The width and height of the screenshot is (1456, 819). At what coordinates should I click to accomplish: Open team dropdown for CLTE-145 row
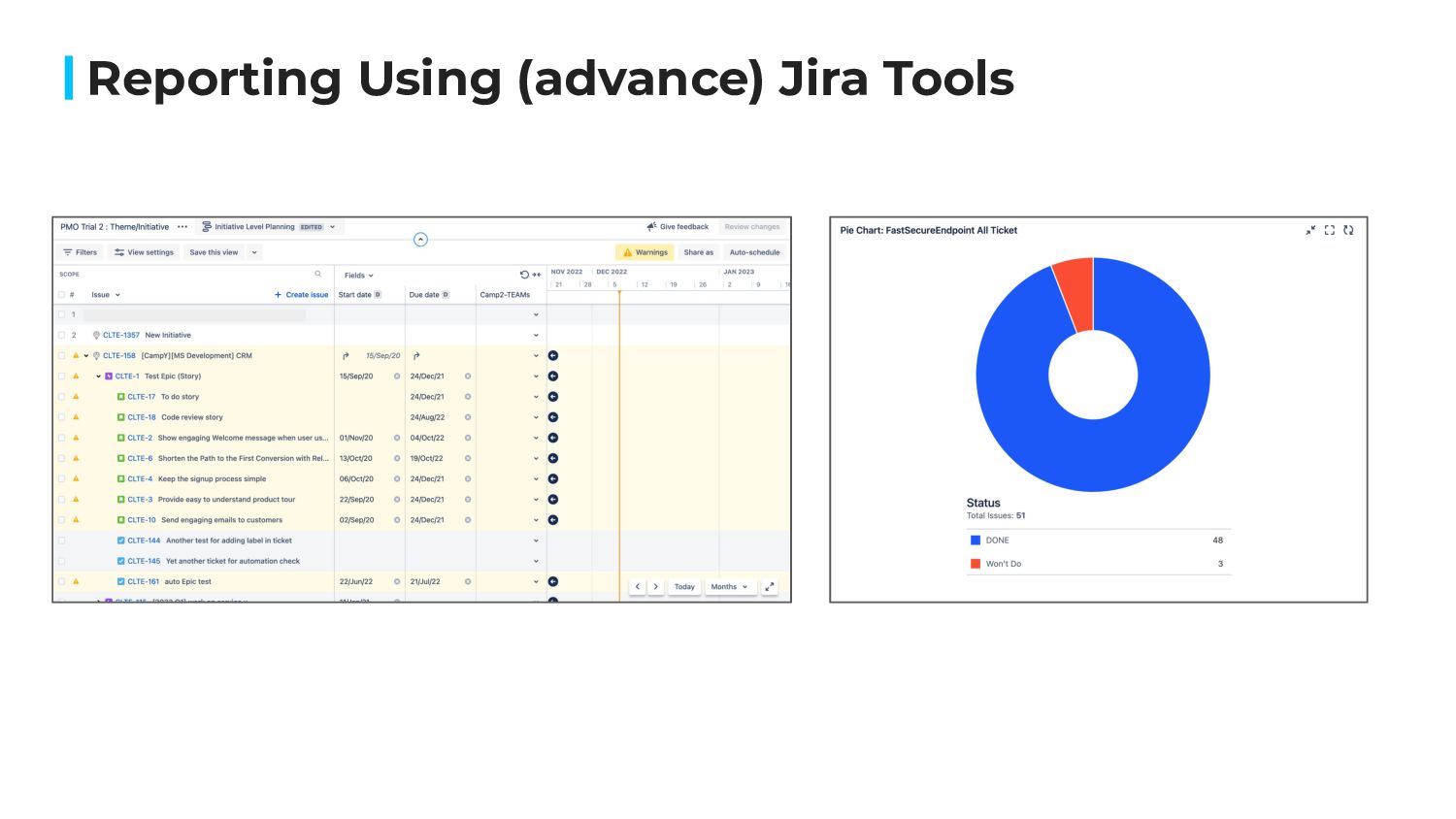(536, 561)
